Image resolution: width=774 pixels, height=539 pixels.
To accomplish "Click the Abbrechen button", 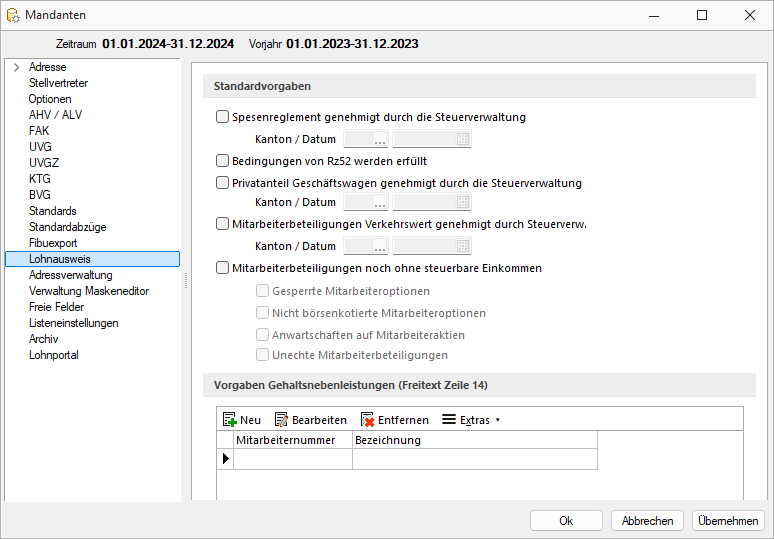I will [x=647, y=520].
